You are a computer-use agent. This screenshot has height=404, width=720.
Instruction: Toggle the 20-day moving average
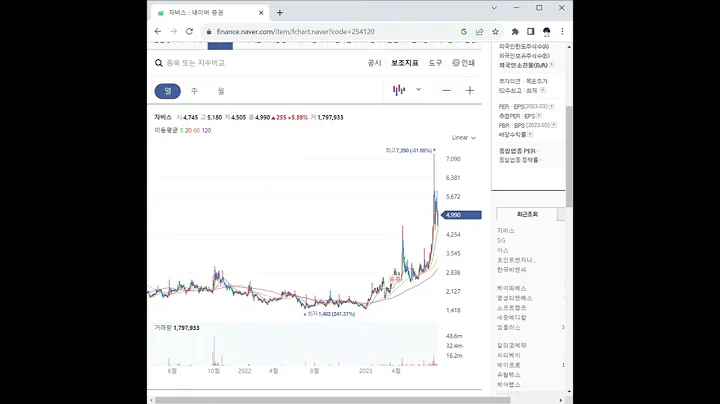[188, 130]
